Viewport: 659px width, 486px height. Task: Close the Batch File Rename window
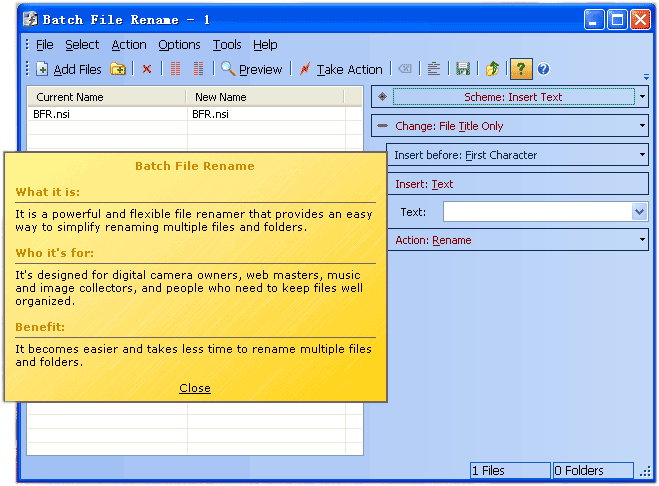point(641,20)
